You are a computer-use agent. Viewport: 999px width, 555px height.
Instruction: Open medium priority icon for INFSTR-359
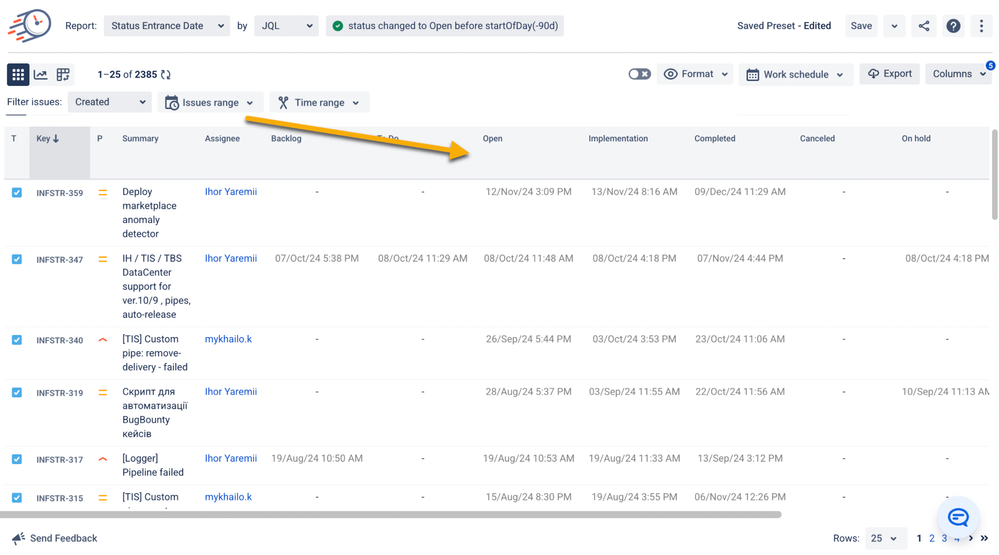point(103,192)
